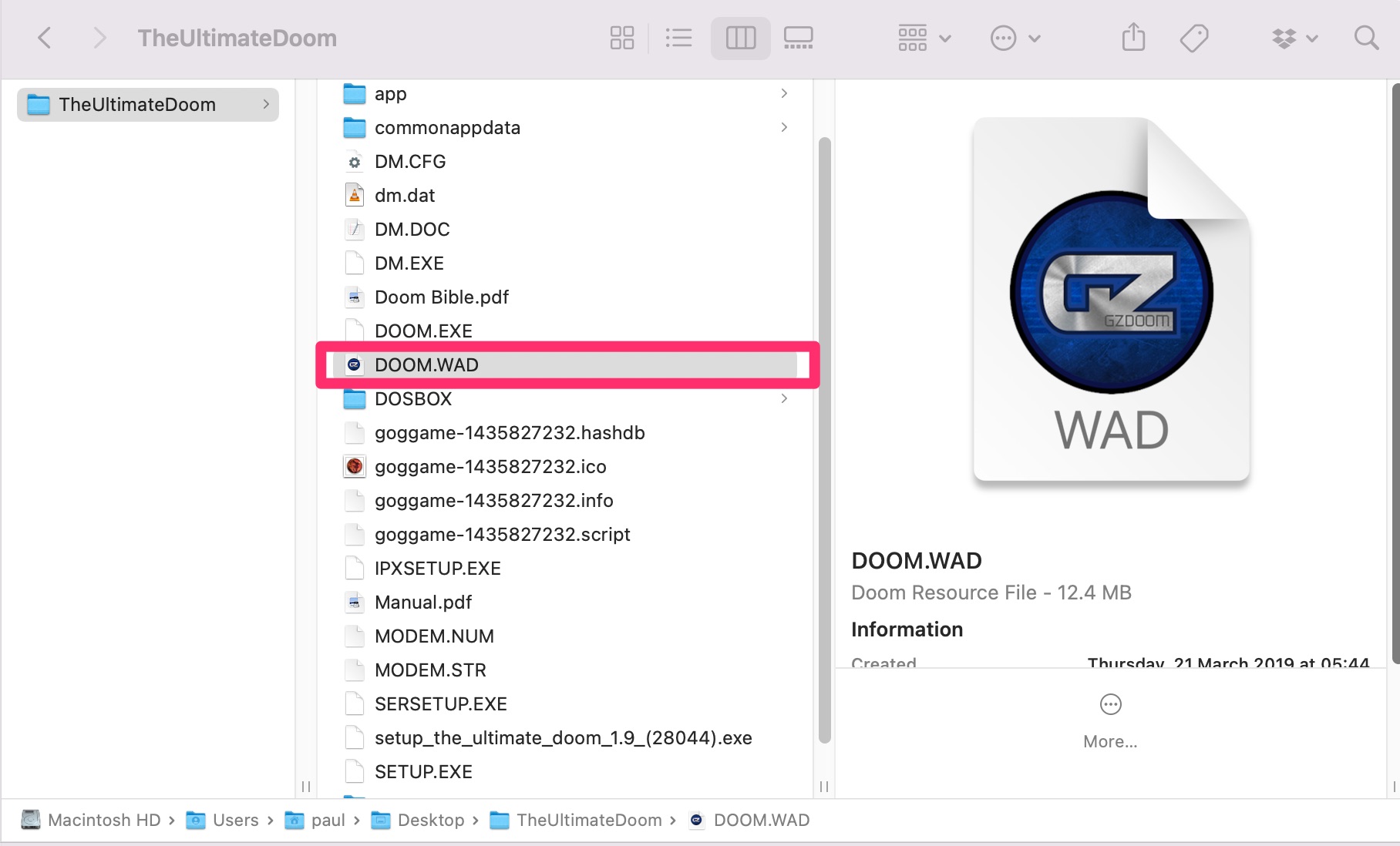Select the DM.DOC document icon

coord(354,229)
